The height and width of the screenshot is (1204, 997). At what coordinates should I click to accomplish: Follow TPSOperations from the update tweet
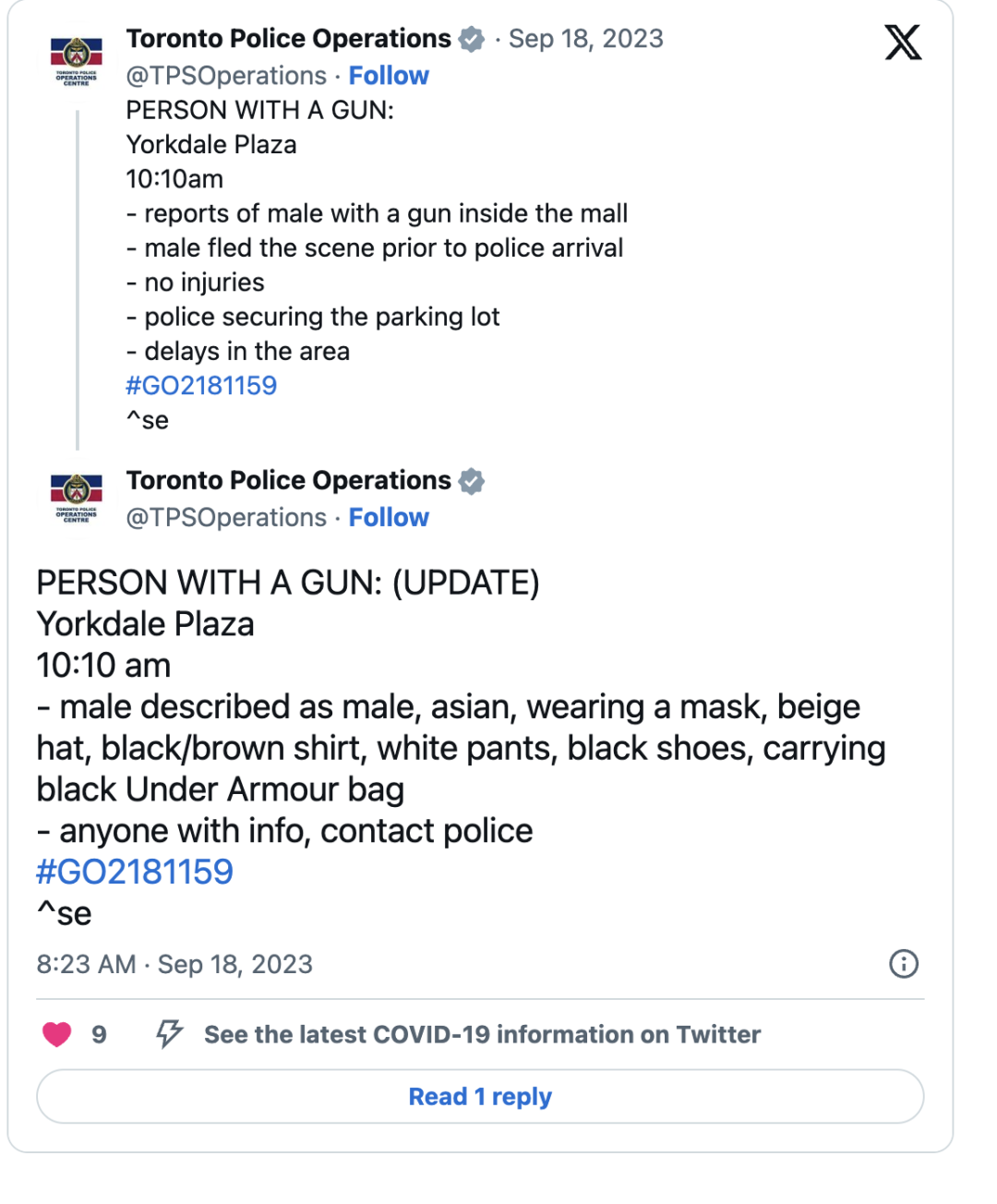389,517
